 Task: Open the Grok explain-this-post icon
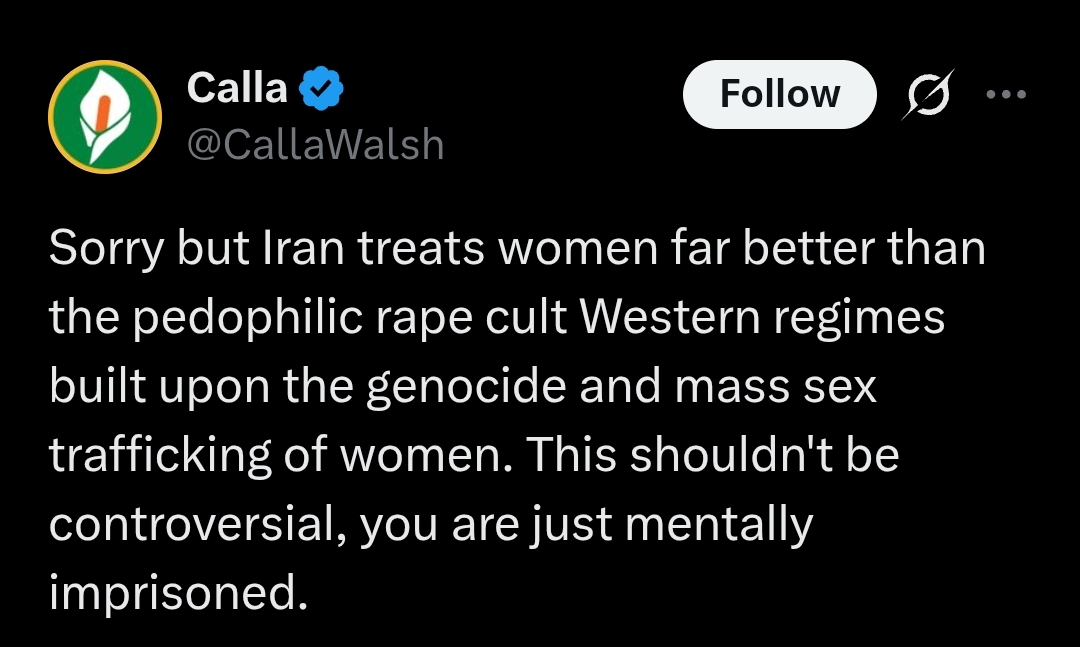click(927, 94)
